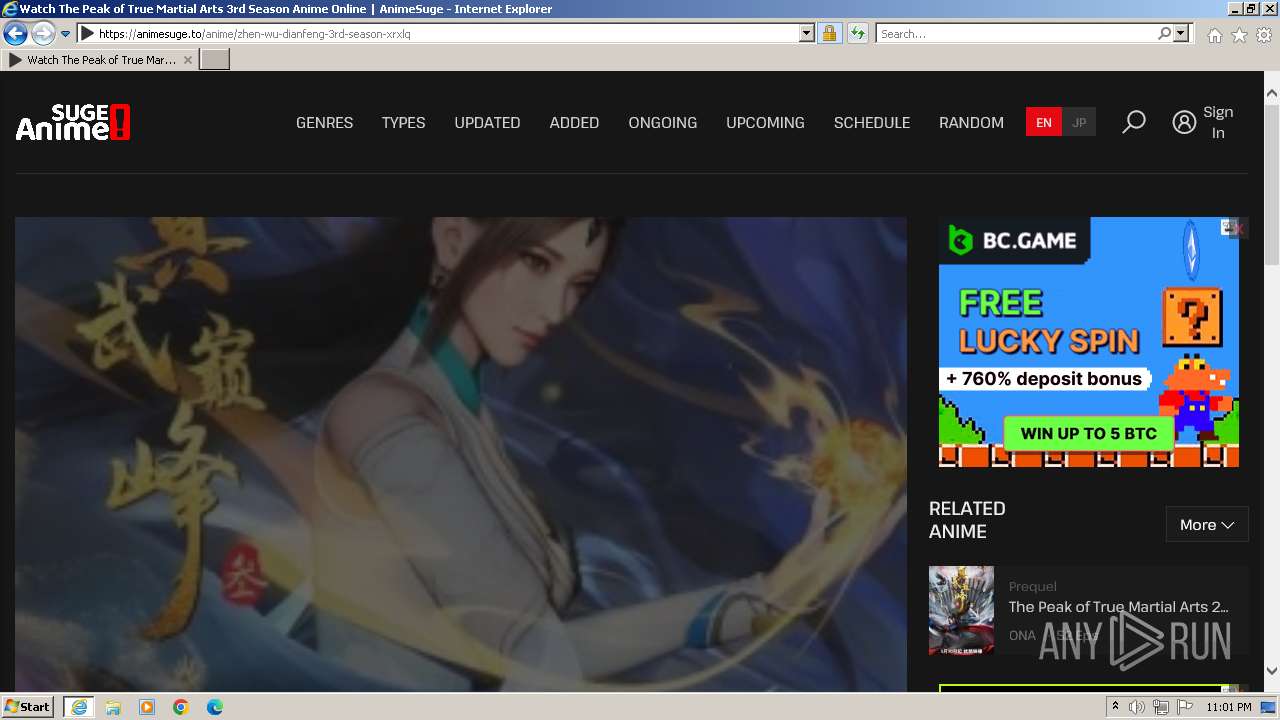
Task: Open a new blank tab button
Action: [x=215, y=60]
